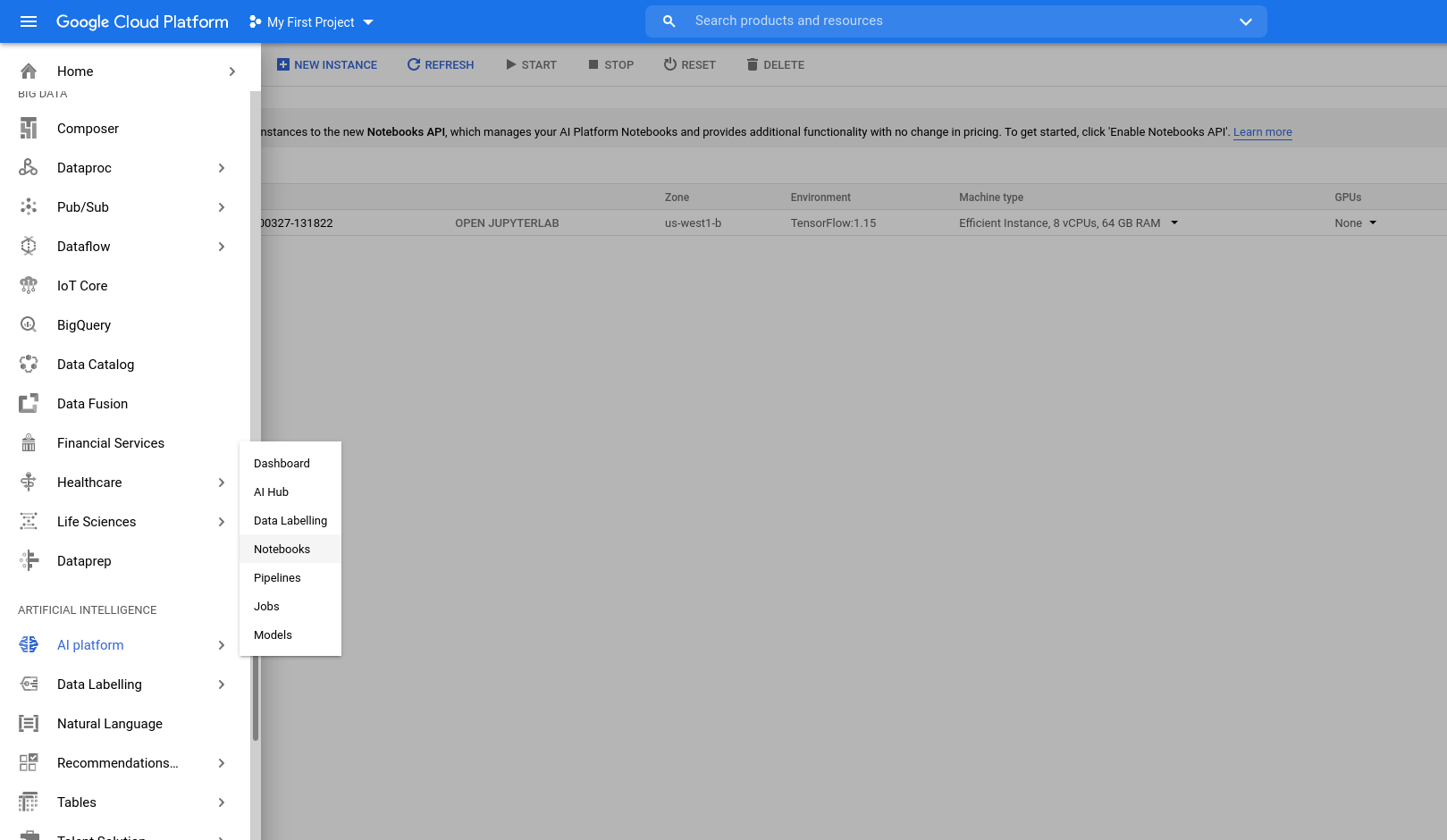
Task: Click the Start play icon
Action: (x=511, y=64)
